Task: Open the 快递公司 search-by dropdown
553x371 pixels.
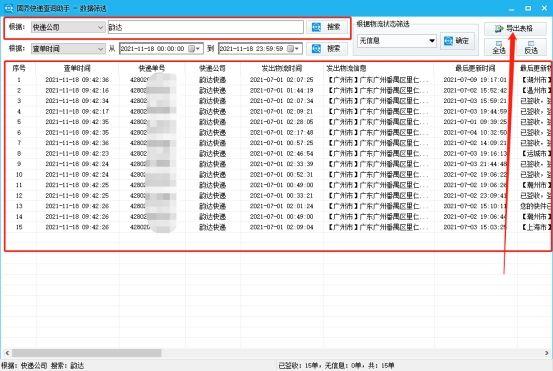Action: [x=68, y=27]
